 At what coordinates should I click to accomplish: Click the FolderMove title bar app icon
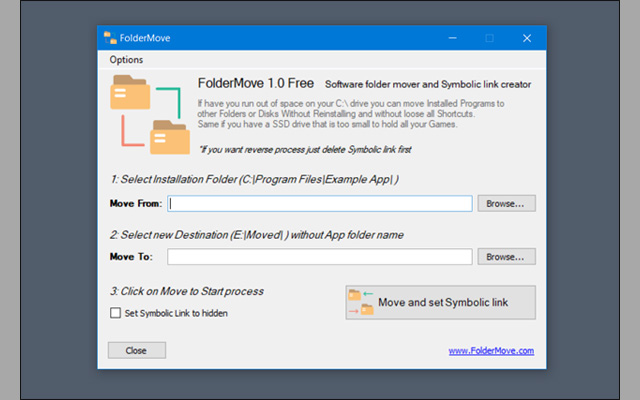[x=111, y=38]
